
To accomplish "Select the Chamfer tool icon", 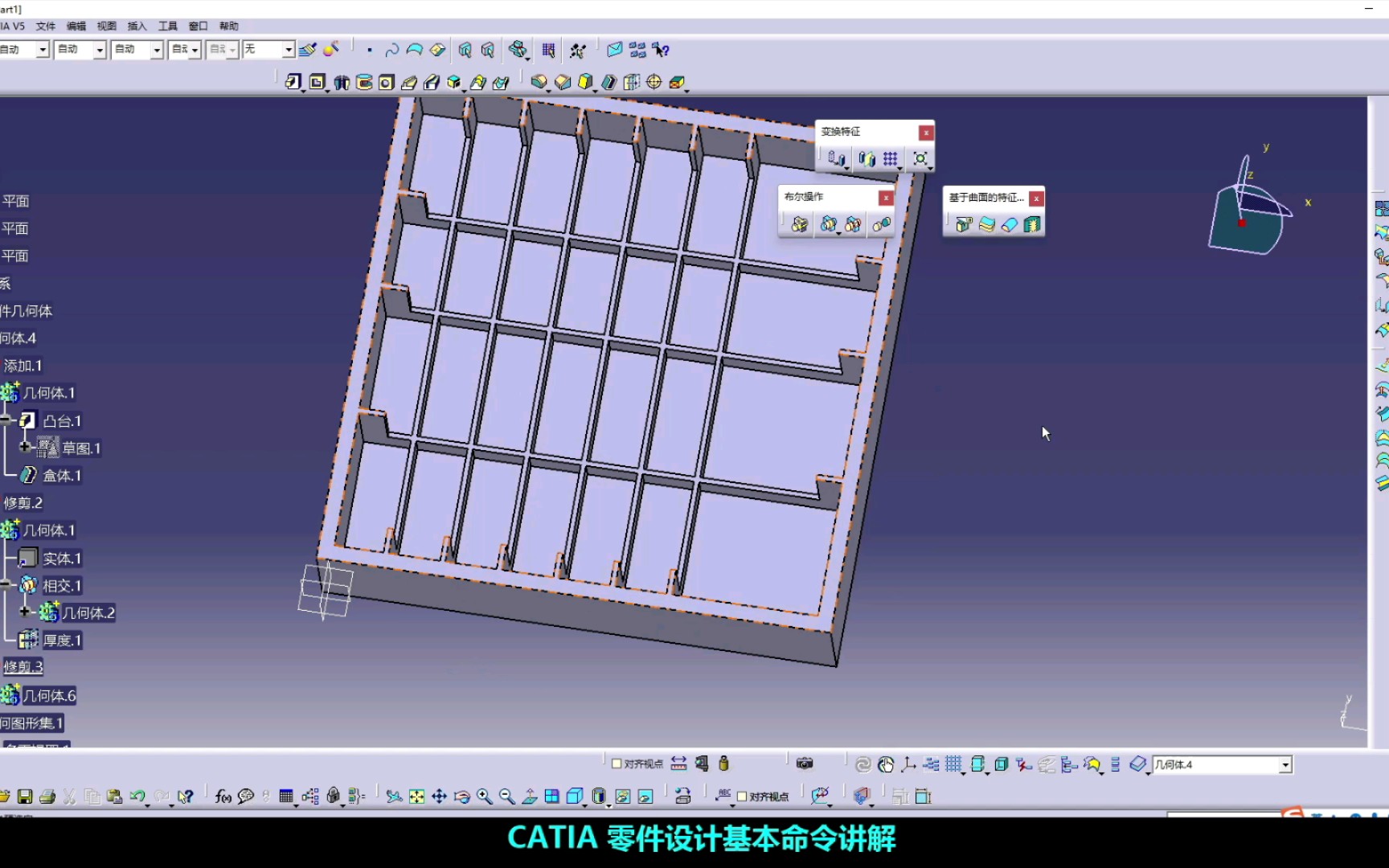I will (563, 82).
